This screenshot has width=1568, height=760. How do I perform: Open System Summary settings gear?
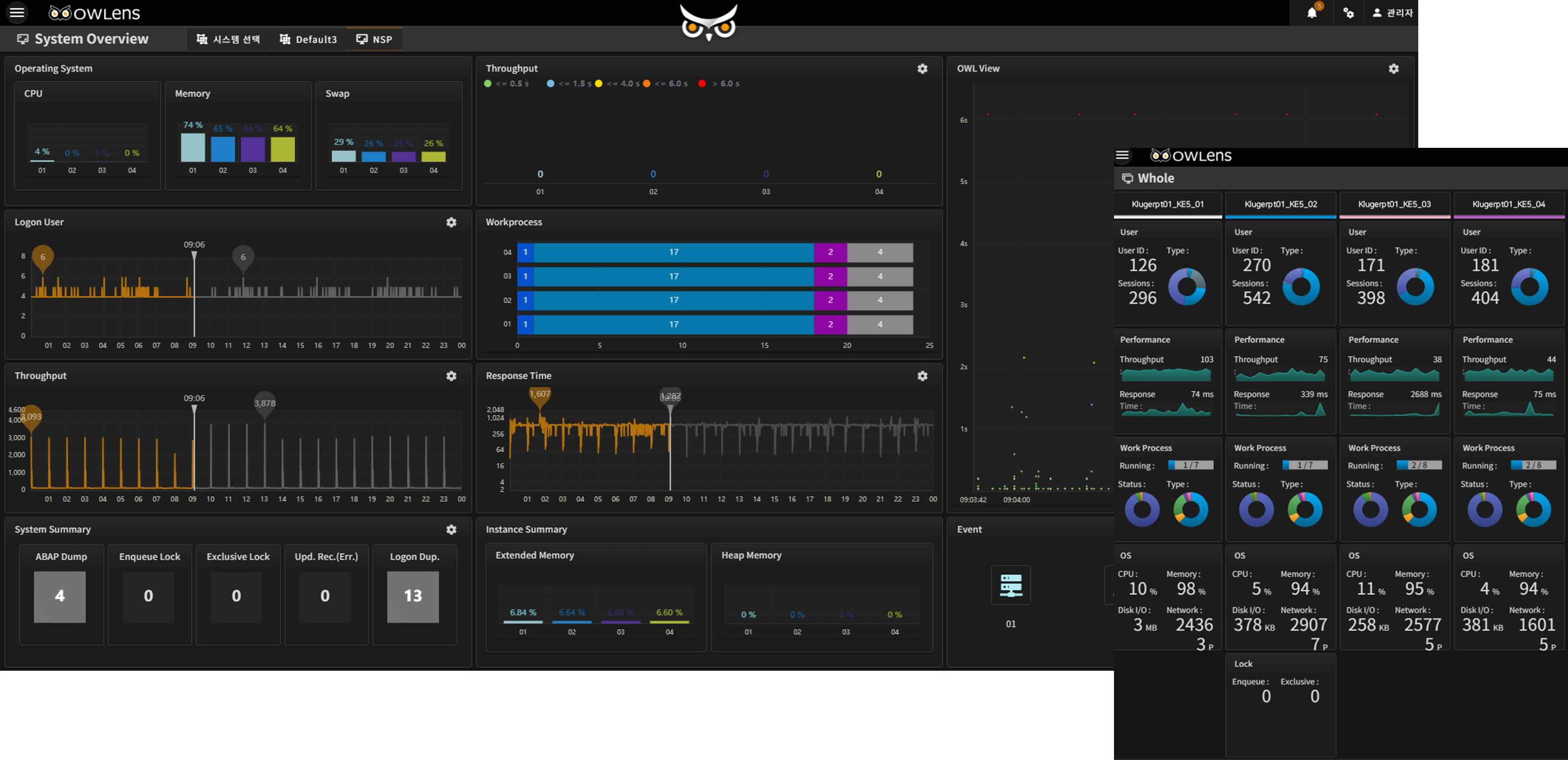click(451, 530)
